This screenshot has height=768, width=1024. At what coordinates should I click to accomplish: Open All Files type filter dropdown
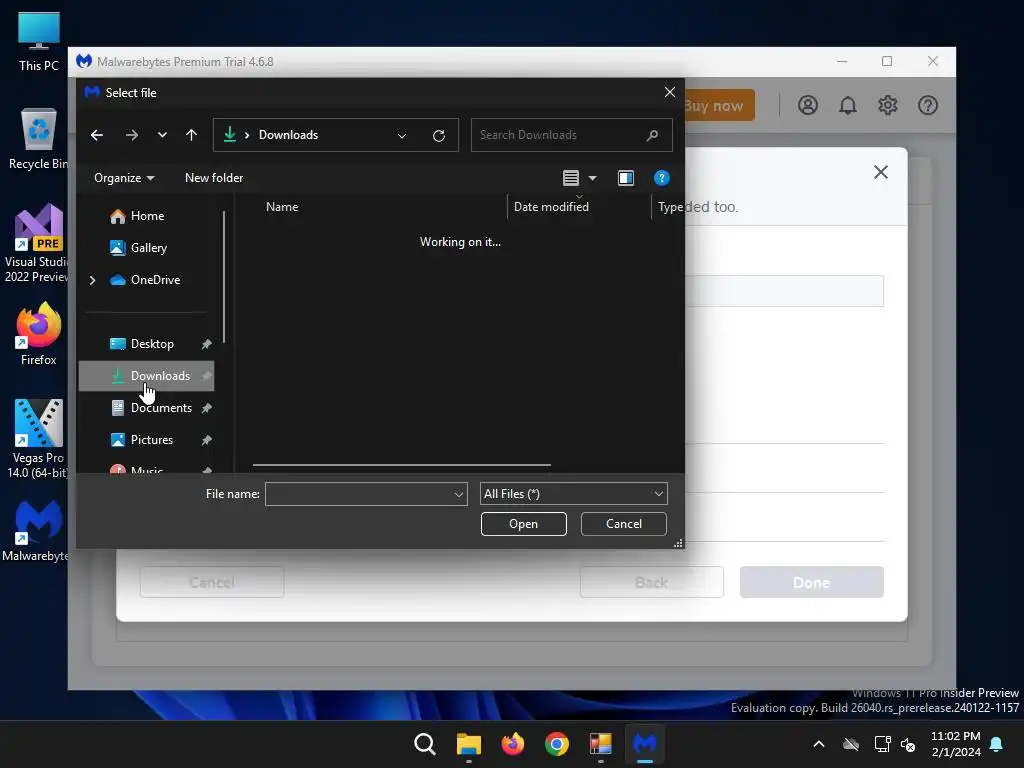tap(573, 494)
